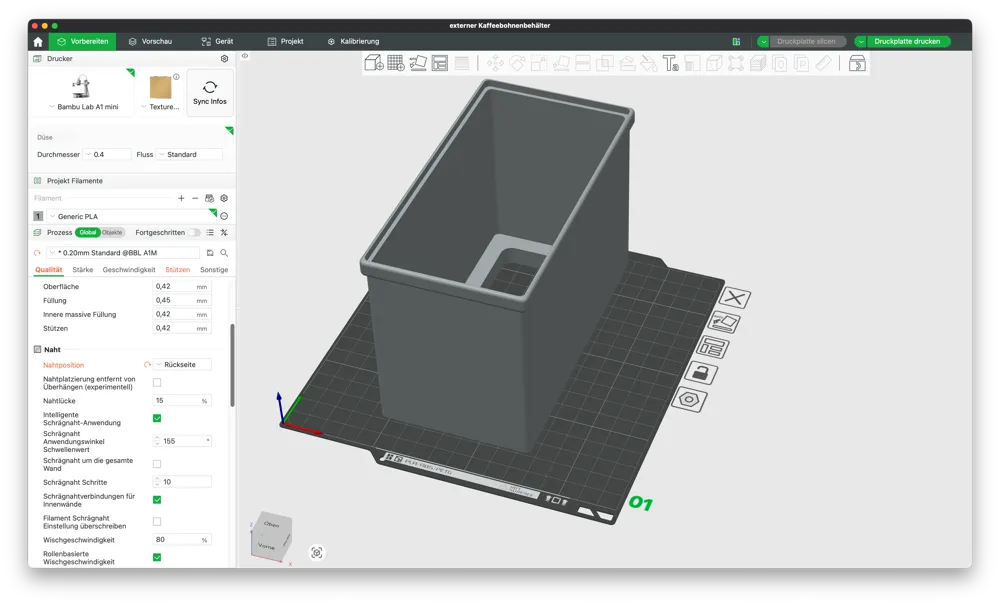Select Global process scope
Image resolution: width=1000 pixels, height=605 pixels.
tap(88, 233)
